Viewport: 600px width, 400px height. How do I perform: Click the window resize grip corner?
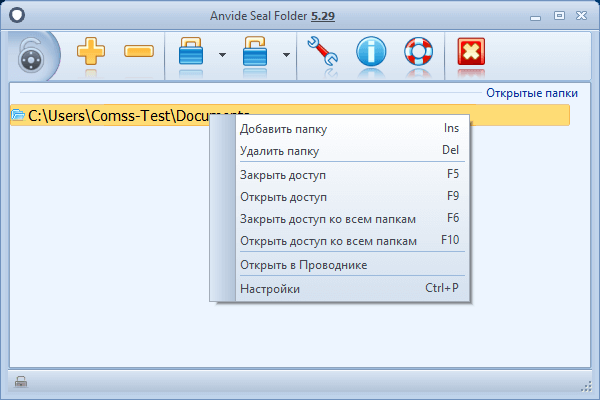pyautogui.click(x=586, y=386)
